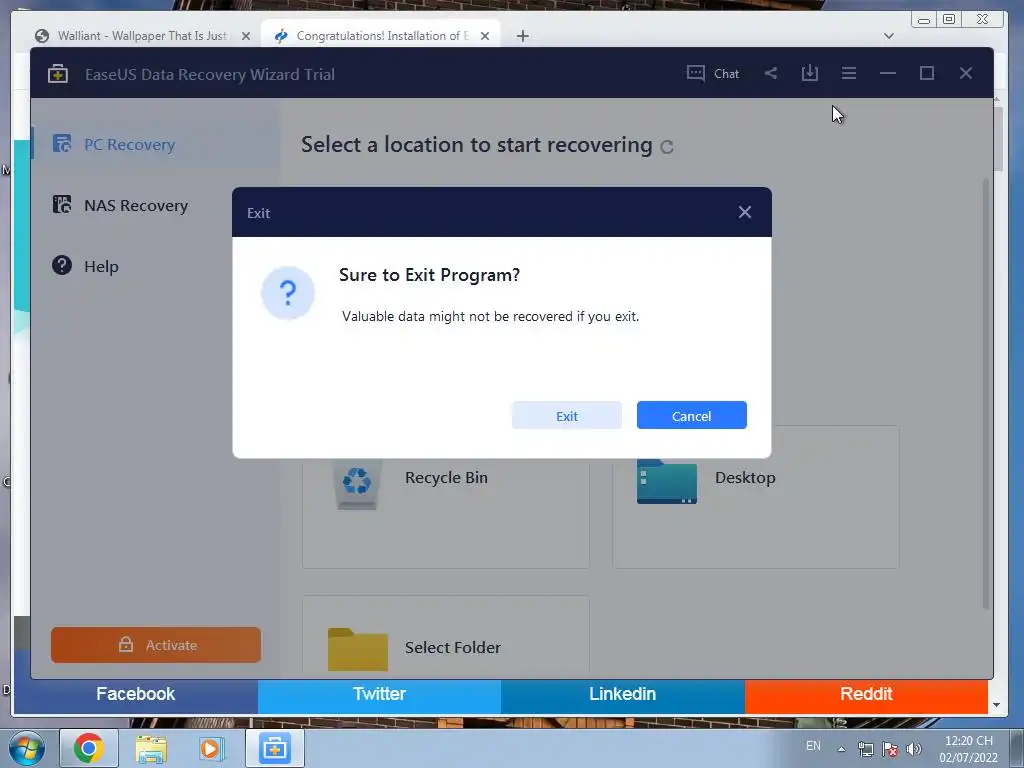Click the Activate button

coord(155,645)
